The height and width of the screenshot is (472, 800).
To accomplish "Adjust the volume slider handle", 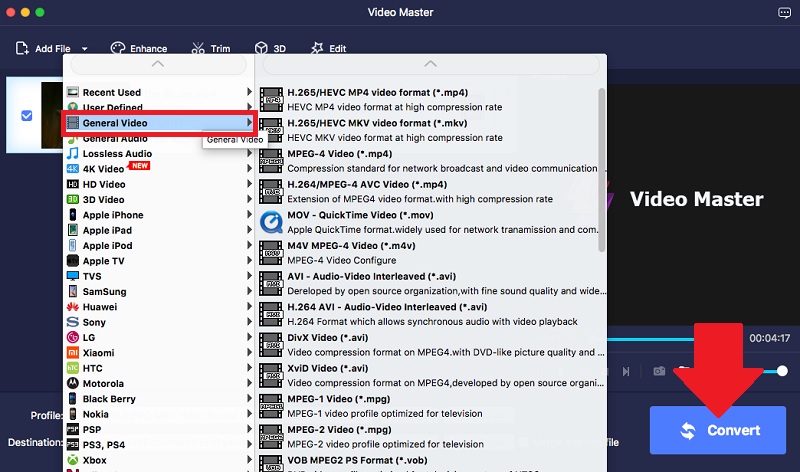I will [782, 371].
